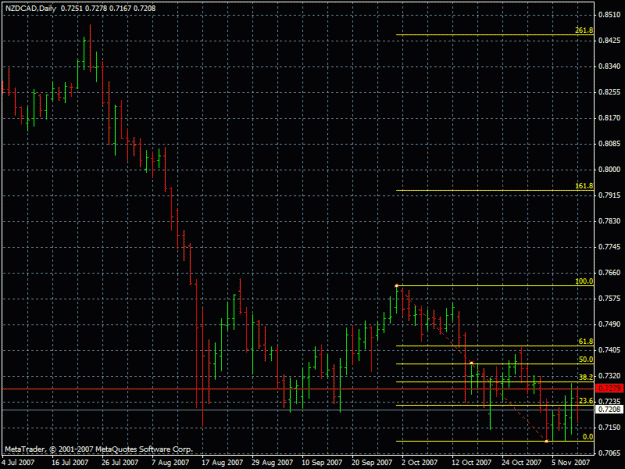The width and height of the screenshot is (625, 469).
Task: Click the 20 Sep 2007 date label
Action: (372, 463)
